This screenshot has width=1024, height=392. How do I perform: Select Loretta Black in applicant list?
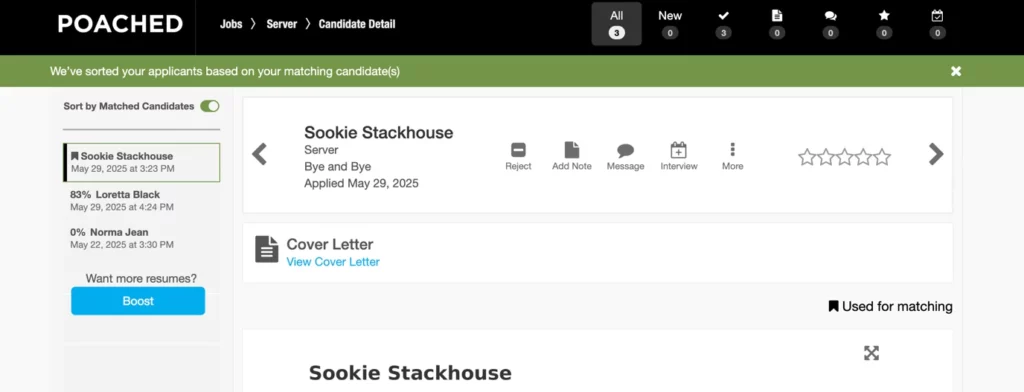142,200
